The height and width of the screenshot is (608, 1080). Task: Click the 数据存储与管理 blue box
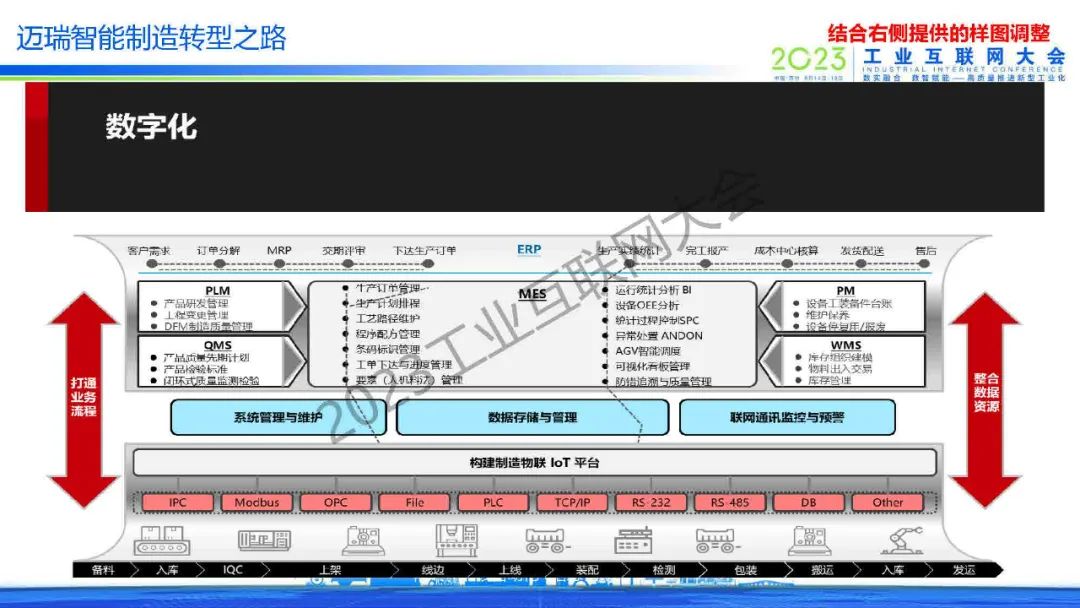pyautogui.click(x=532, y=417)
